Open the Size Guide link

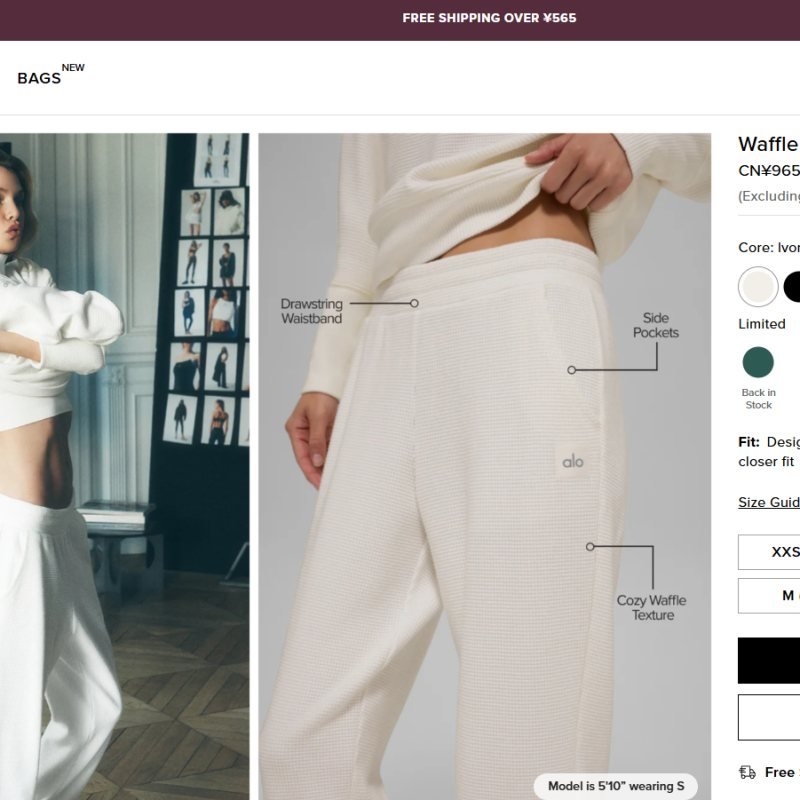click(x=769, y=502)
